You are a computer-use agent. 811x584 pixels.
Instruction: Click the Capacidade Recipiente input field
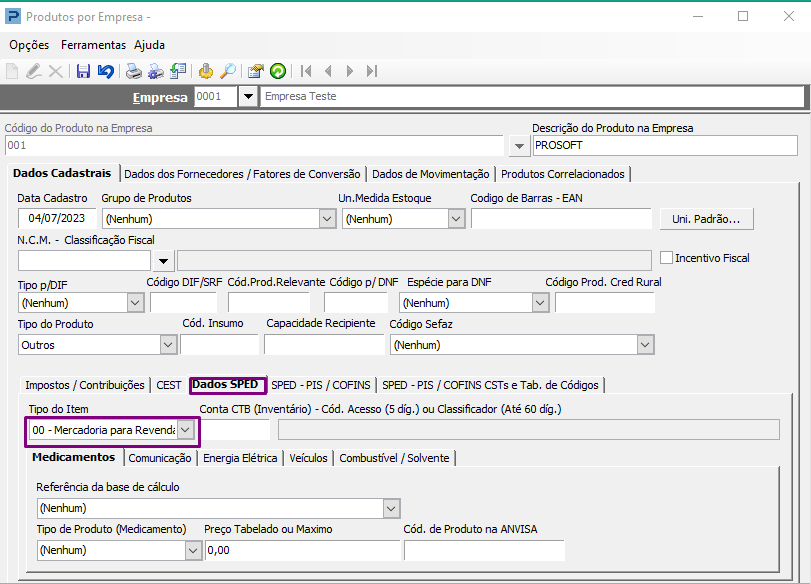[324, 345]
